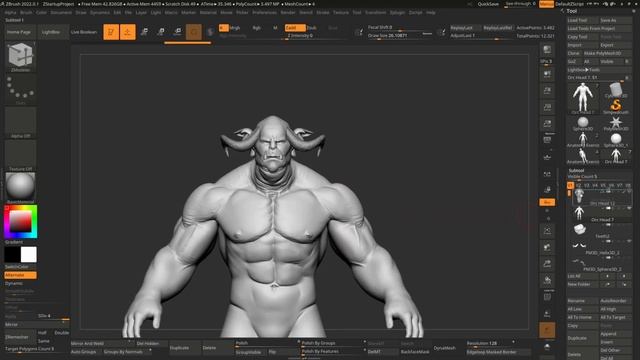Toggle the Rgb mode
This screenshot has height=360, width=640.
point(257,28)
